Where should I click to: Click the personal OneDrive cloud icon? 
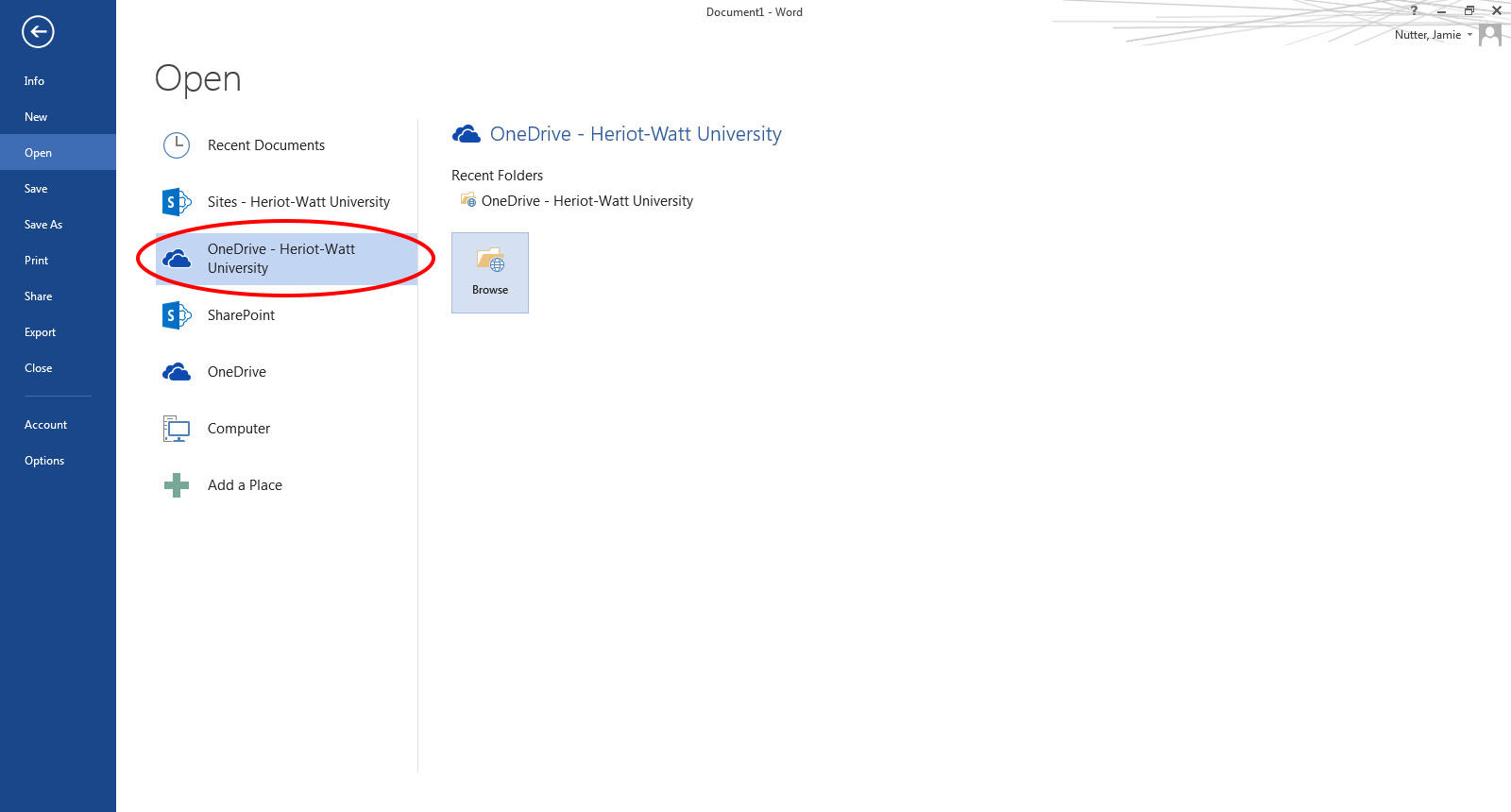pyautogui.click(x=177, y=372)
